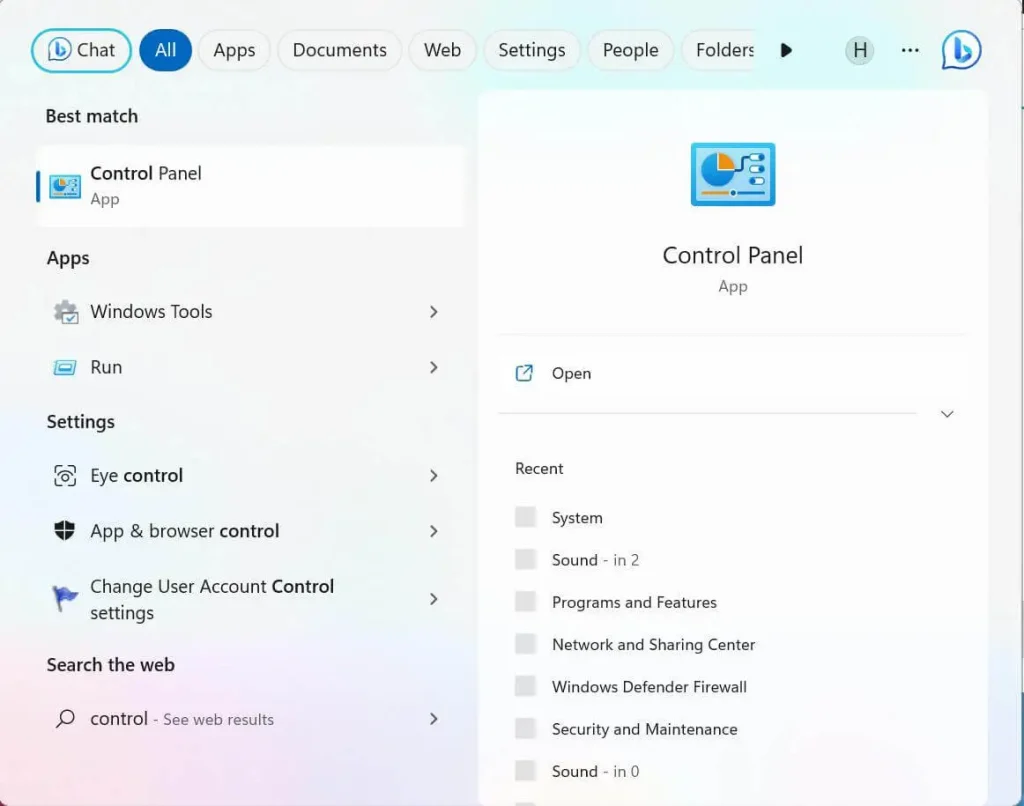Click the icon beside Windows Defender Firewall
This screenshot has height=806, width=1024.
tap(525, 686)
